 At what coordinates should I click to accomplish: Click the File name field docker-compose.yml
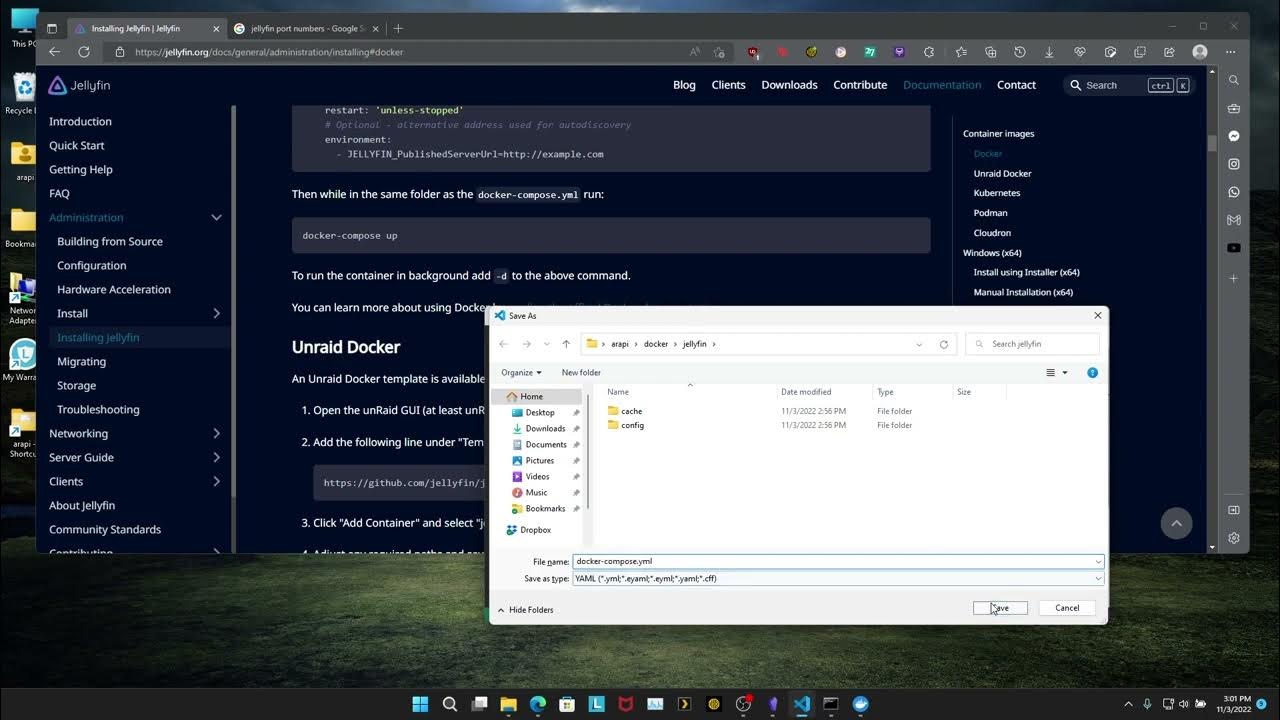tap(832, 561)
